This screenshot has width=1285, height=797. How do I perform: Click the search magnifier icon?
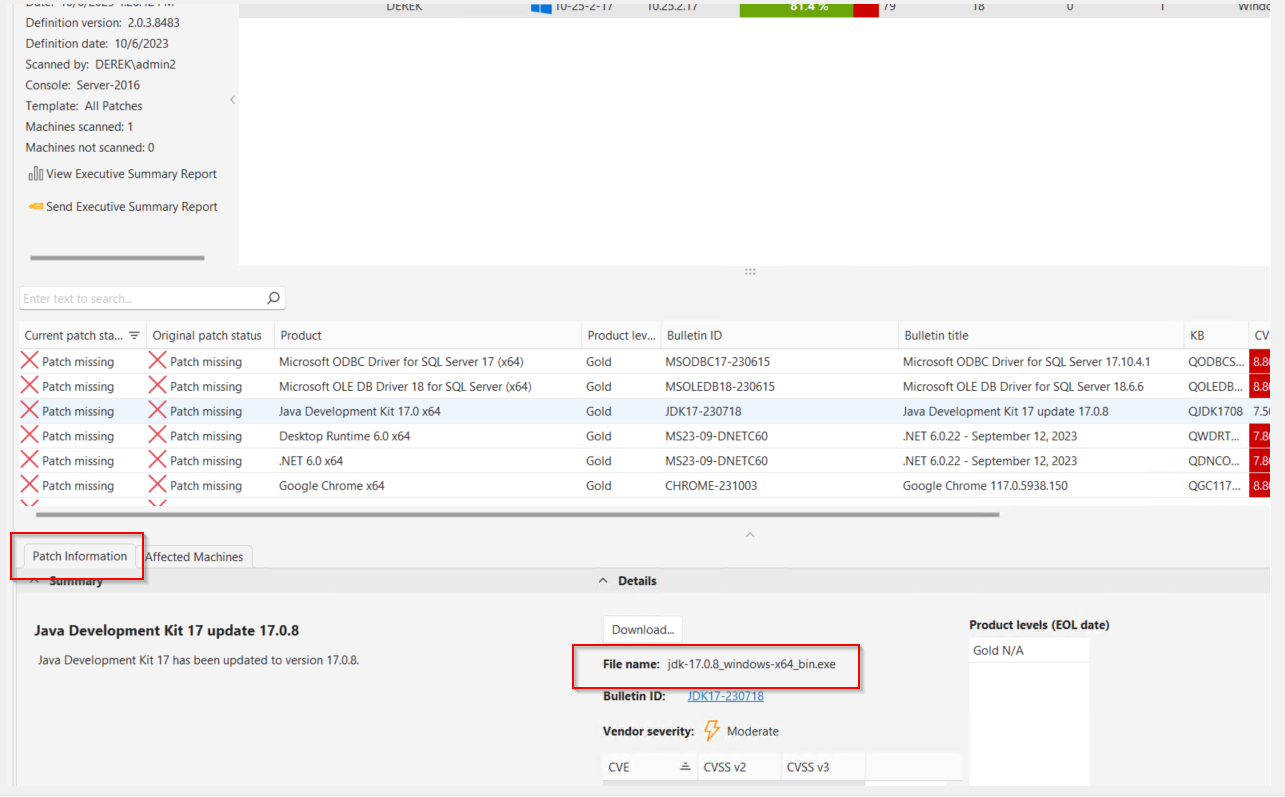click(x=271, y=298)
